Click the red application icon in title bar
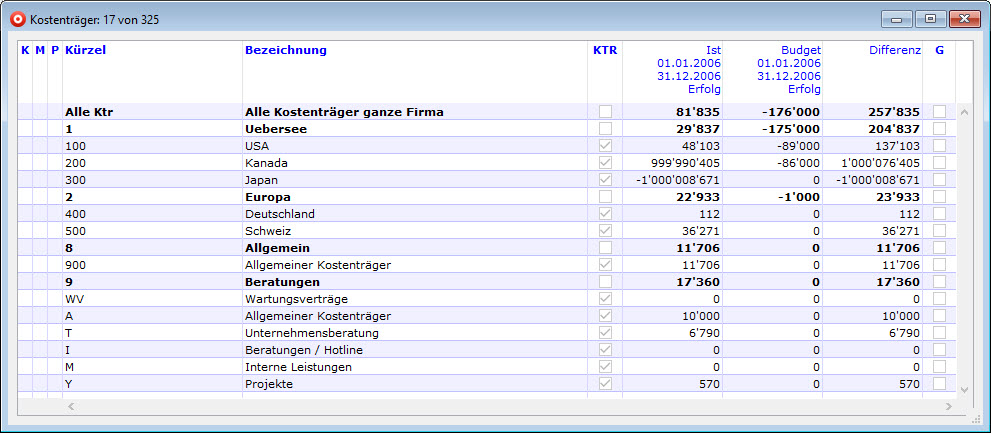The width and height of the screenshot is (991, 433). [16, 19]
